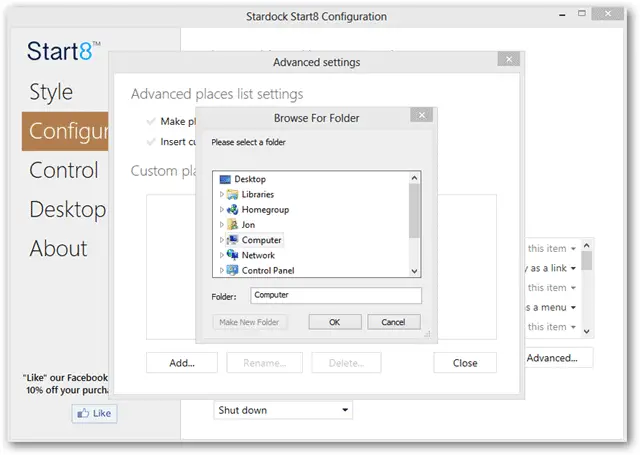This screenshot has height=455, width=640.
Task: Close the Advanced settings dialog
Action: point(509,59)
